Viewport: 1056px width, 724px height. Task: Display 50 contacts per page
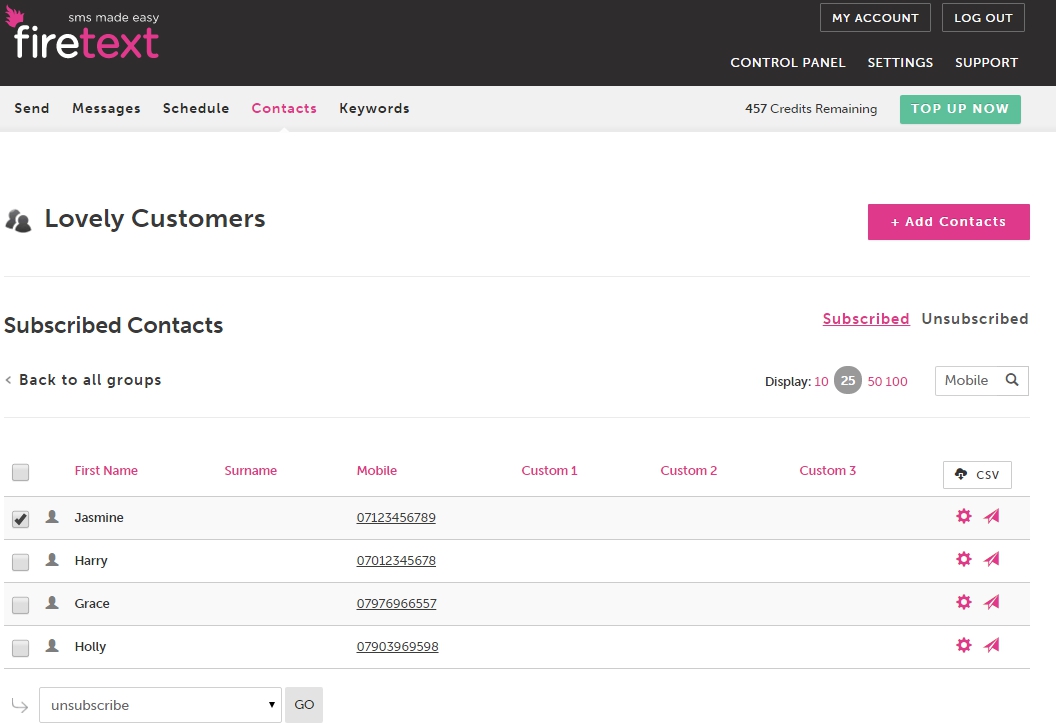click(875, 381)
